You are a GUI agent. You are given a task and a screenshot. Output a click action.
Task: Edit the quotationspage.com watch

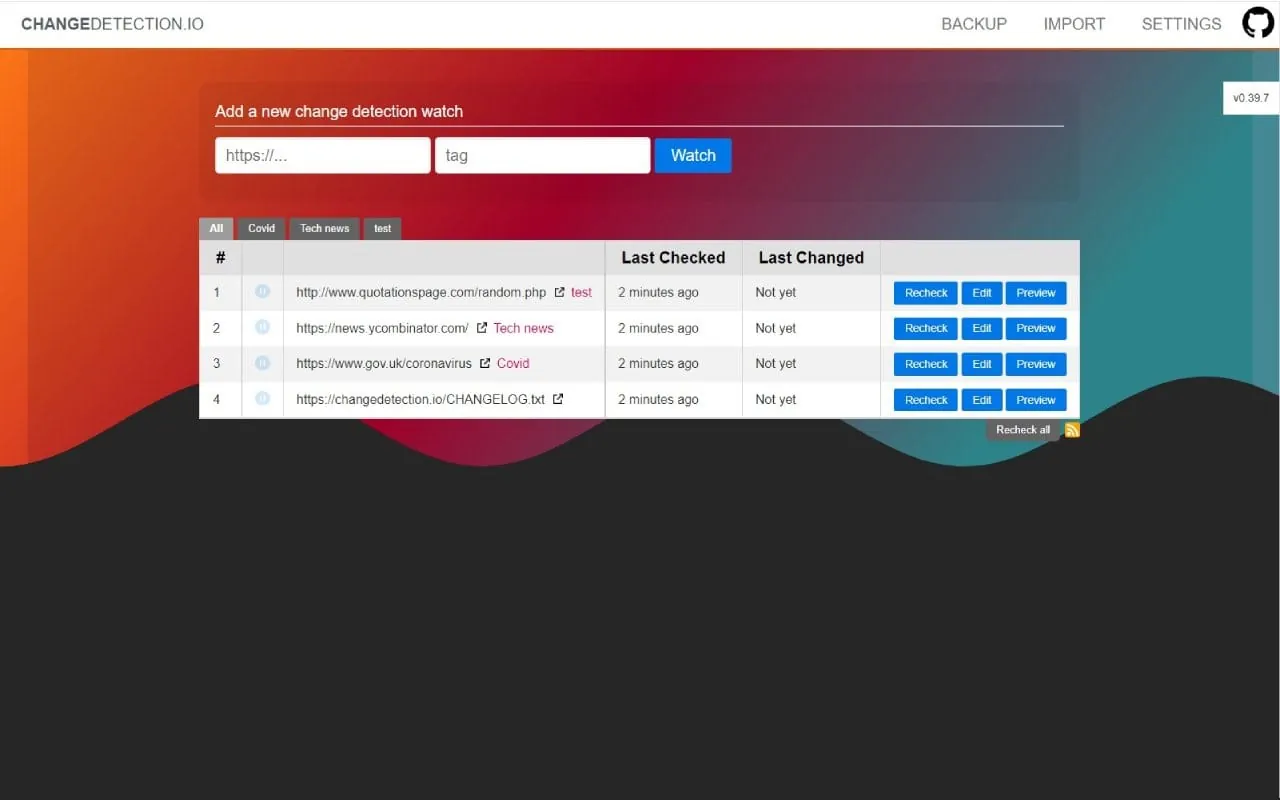[x=982, y=293]
